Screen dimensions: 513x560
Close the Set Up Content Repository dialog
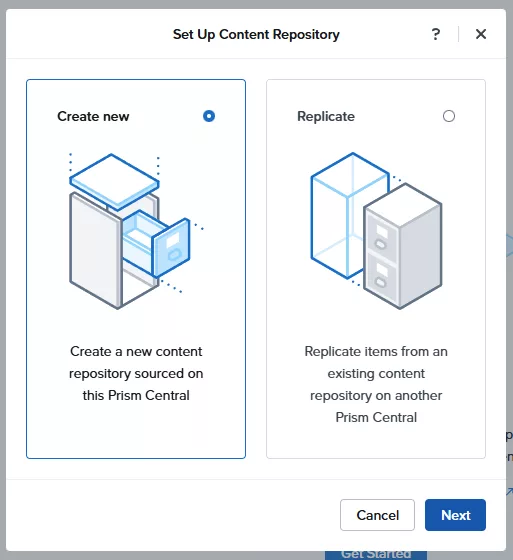481,34
